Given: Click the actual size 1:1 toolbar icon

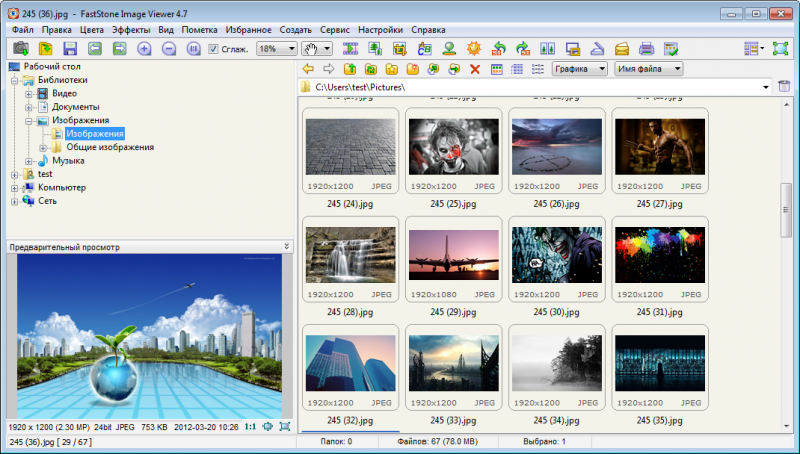Looking at the screenshot, I should (193, 48).
